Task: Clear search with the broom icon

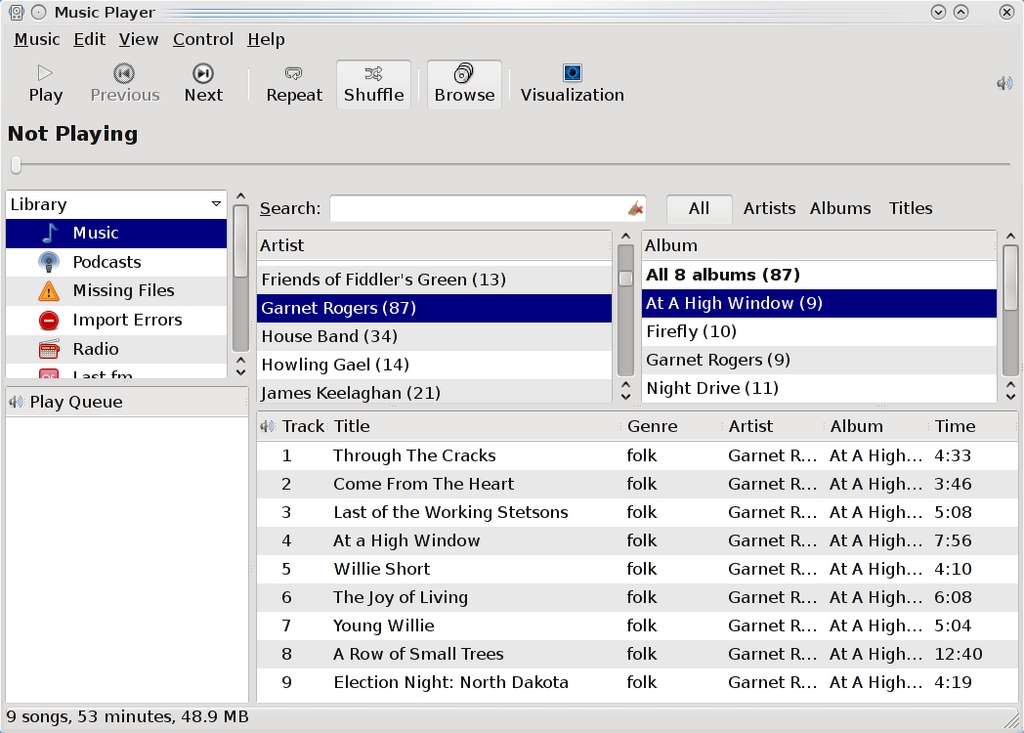Action: point(635,208)
